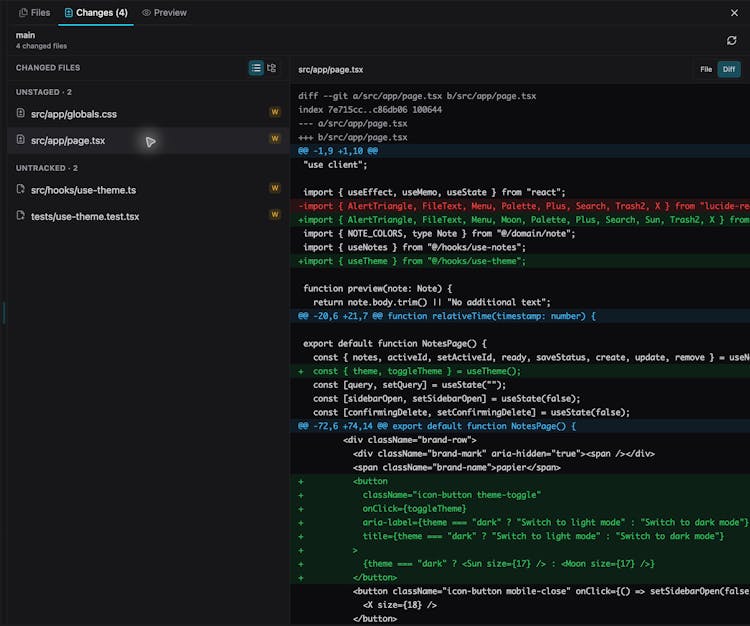
Task: Click the '@@ -1,9 +1,10 @@' hunk header
Action: coord(520,151)
